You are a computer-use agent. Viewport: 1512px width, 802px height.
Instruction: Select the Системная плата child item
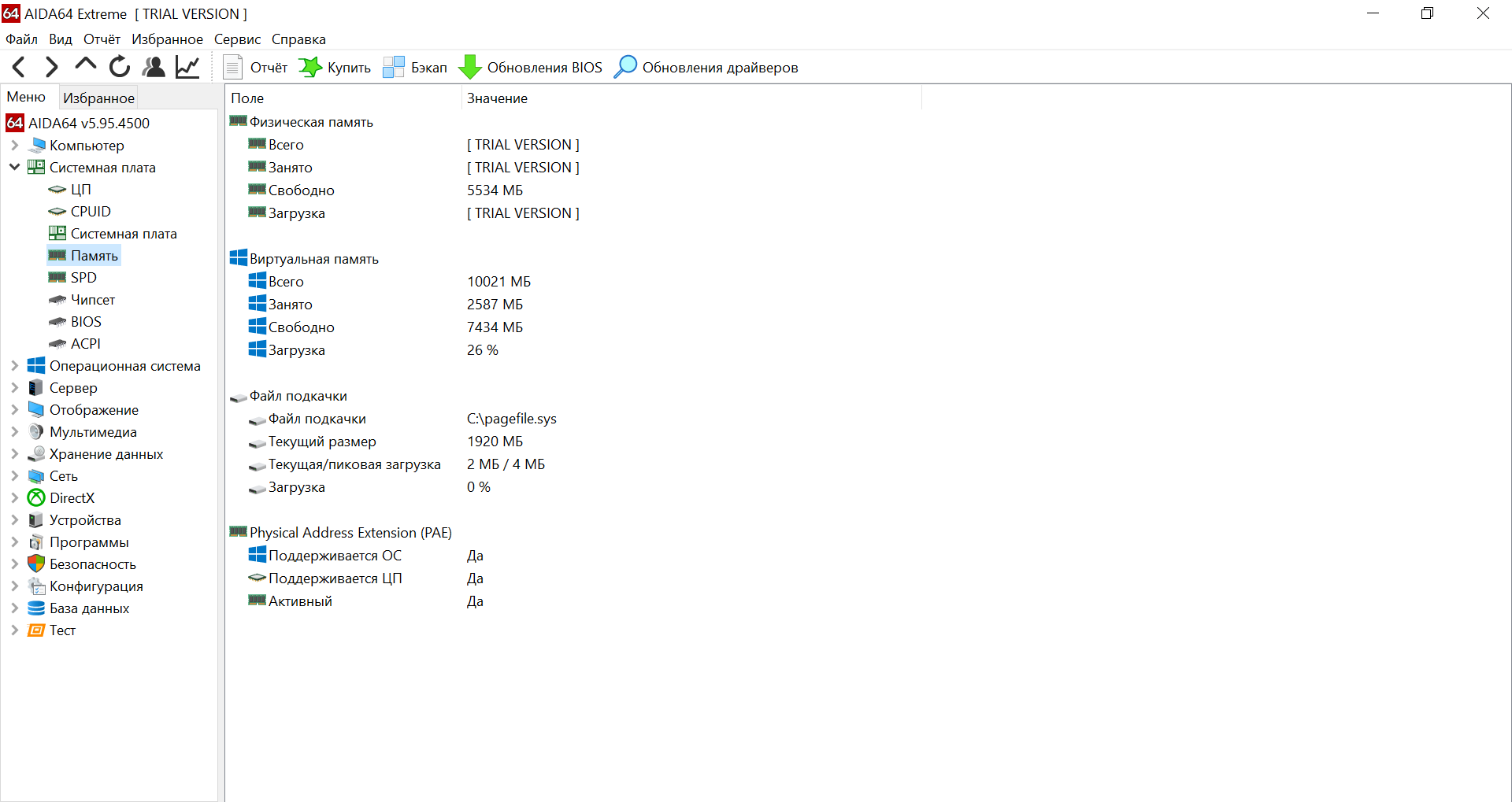pyautogui.click(x=124, y=233)
